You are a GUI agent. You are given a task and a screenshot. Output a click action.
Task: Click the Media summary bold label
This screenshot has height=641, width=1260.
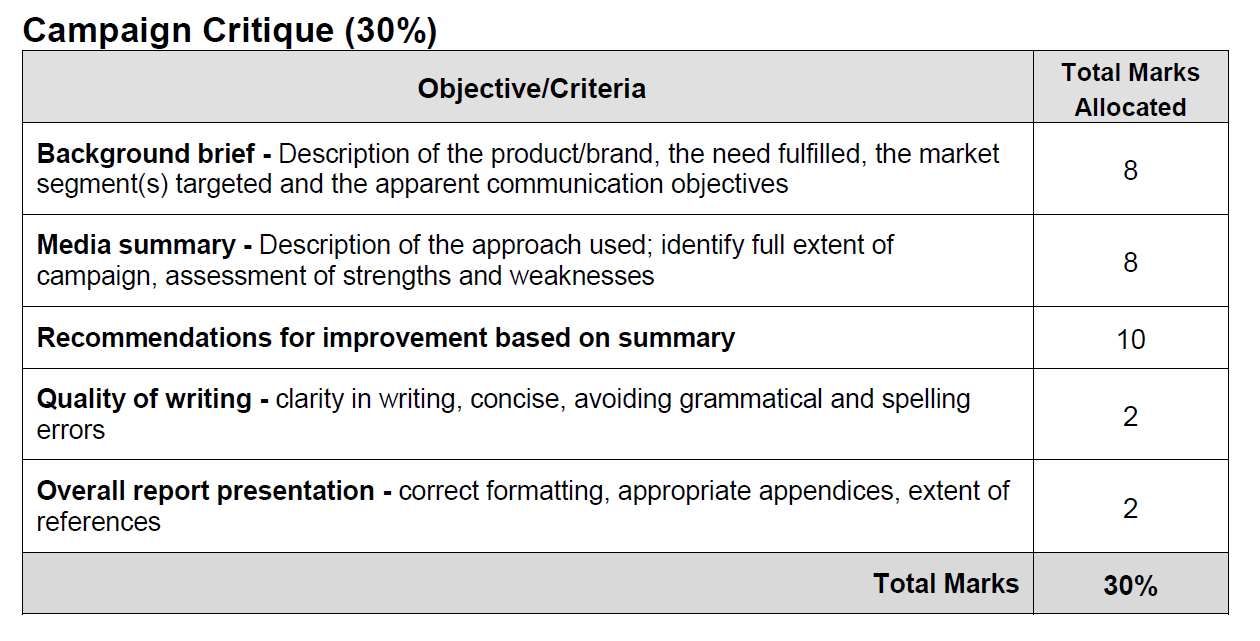click(x=144, y=245)
